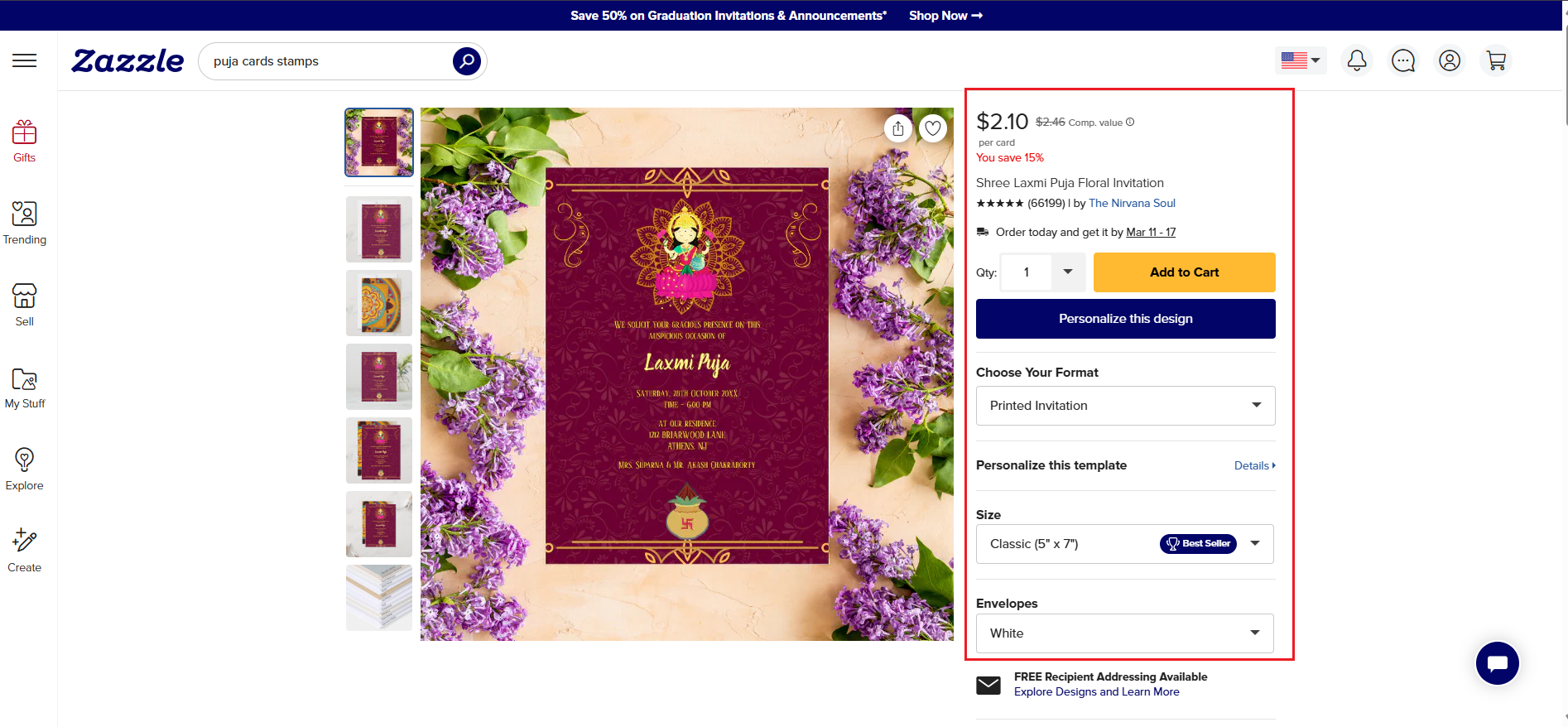This screenshot has height=727, width=1568.
Task: Favorite this invitation with the heart icon
Action: 933,128
